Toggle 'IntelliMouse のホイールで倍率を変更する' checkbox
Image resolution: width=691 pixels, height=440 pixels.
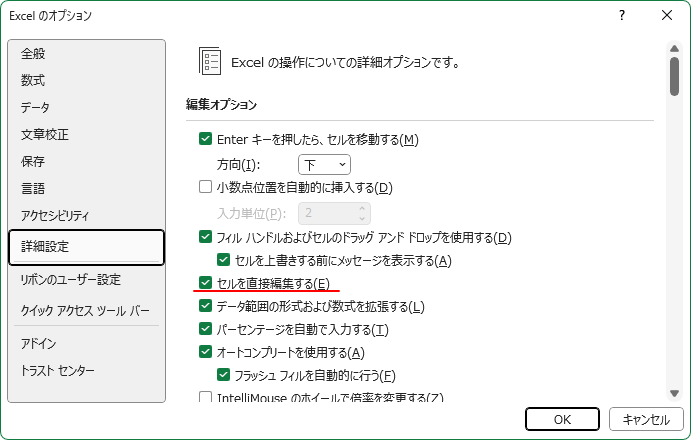click(205, 397)
